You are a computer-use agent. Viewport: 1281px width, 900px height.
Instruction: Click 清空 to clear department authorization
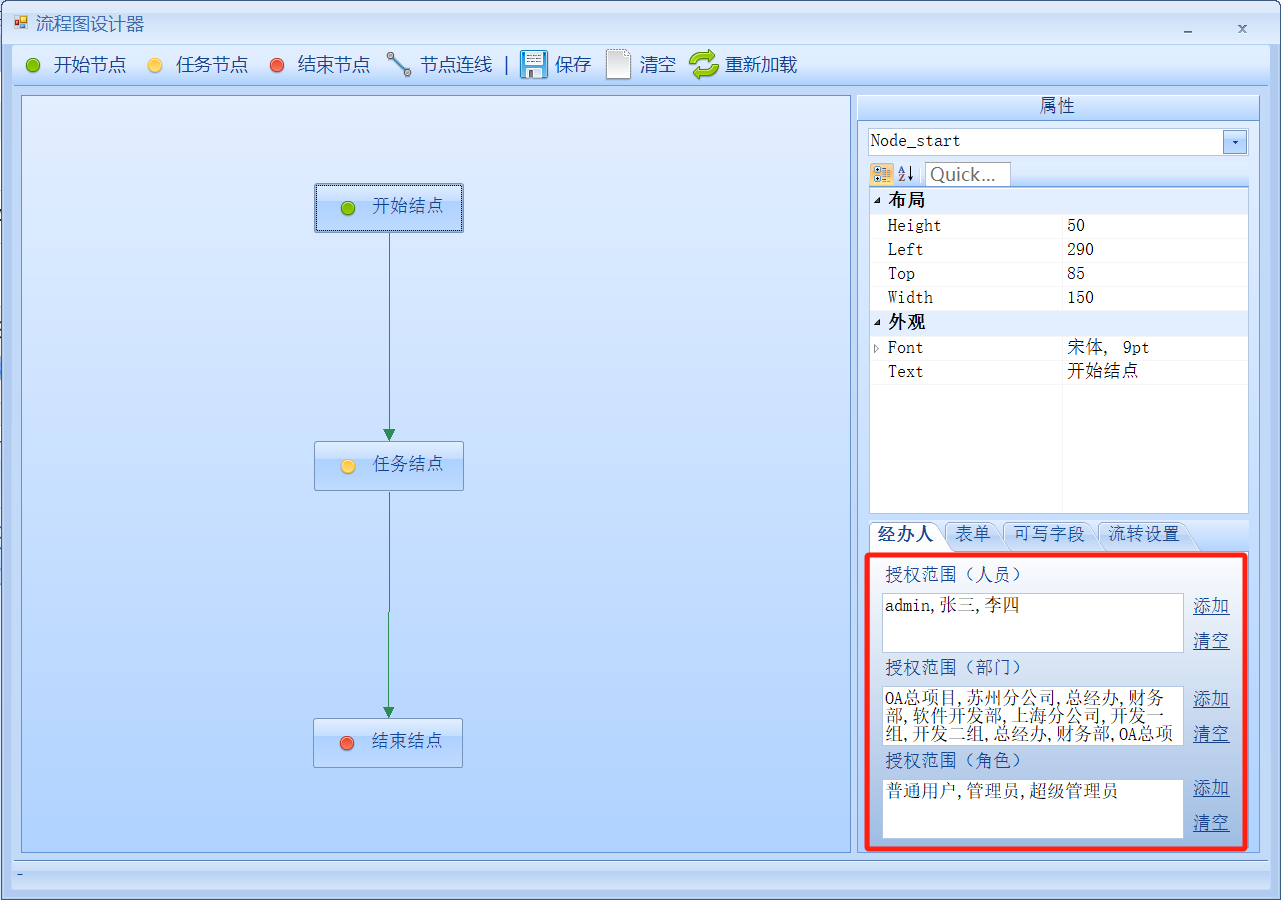1210,733
